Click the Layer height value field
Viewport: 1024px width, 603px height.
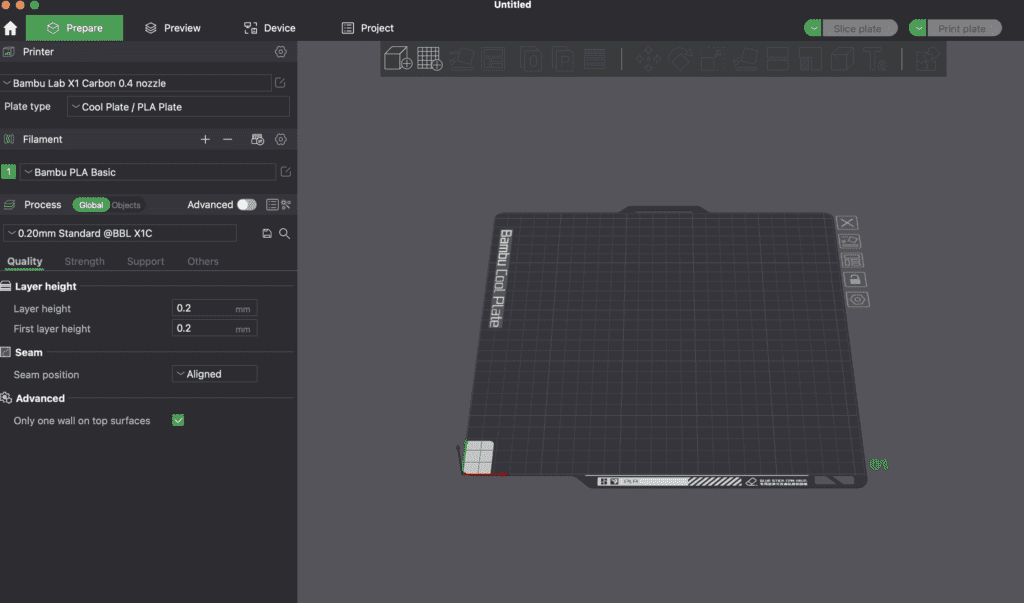214,308
